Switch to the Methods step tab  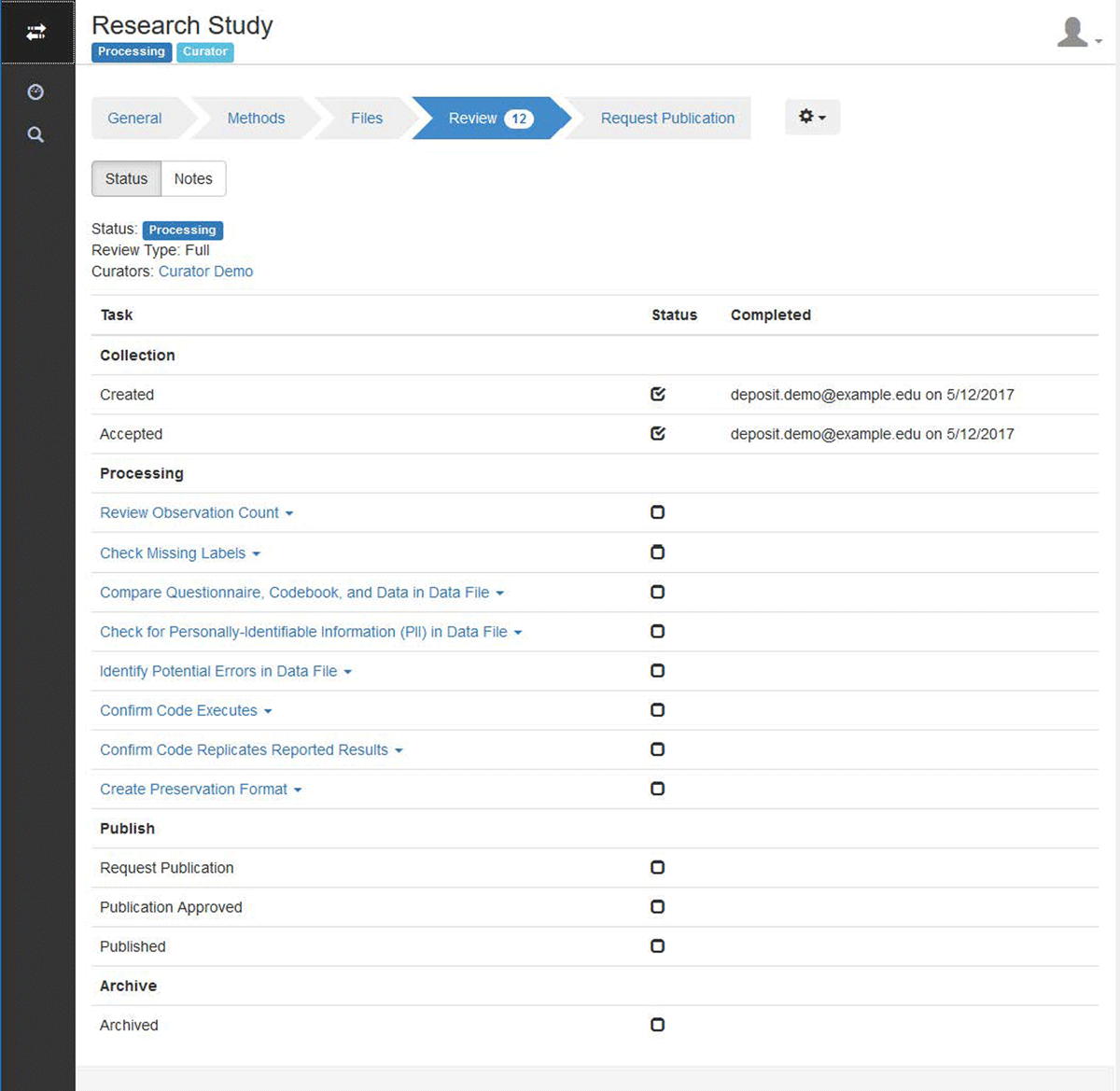pyautogui.click(x=256, y=119)
